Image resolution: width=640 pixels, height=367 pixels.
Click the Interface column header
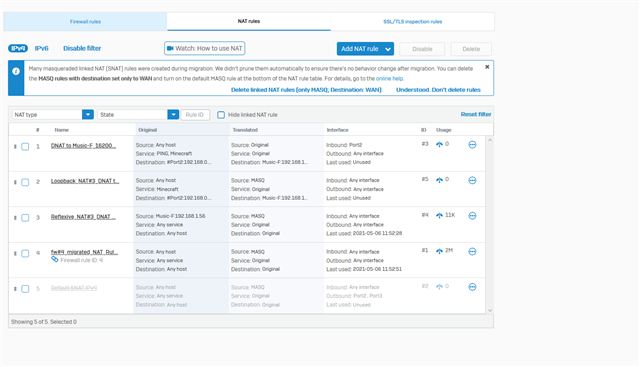pyautogui.click(x=338, y=130)
